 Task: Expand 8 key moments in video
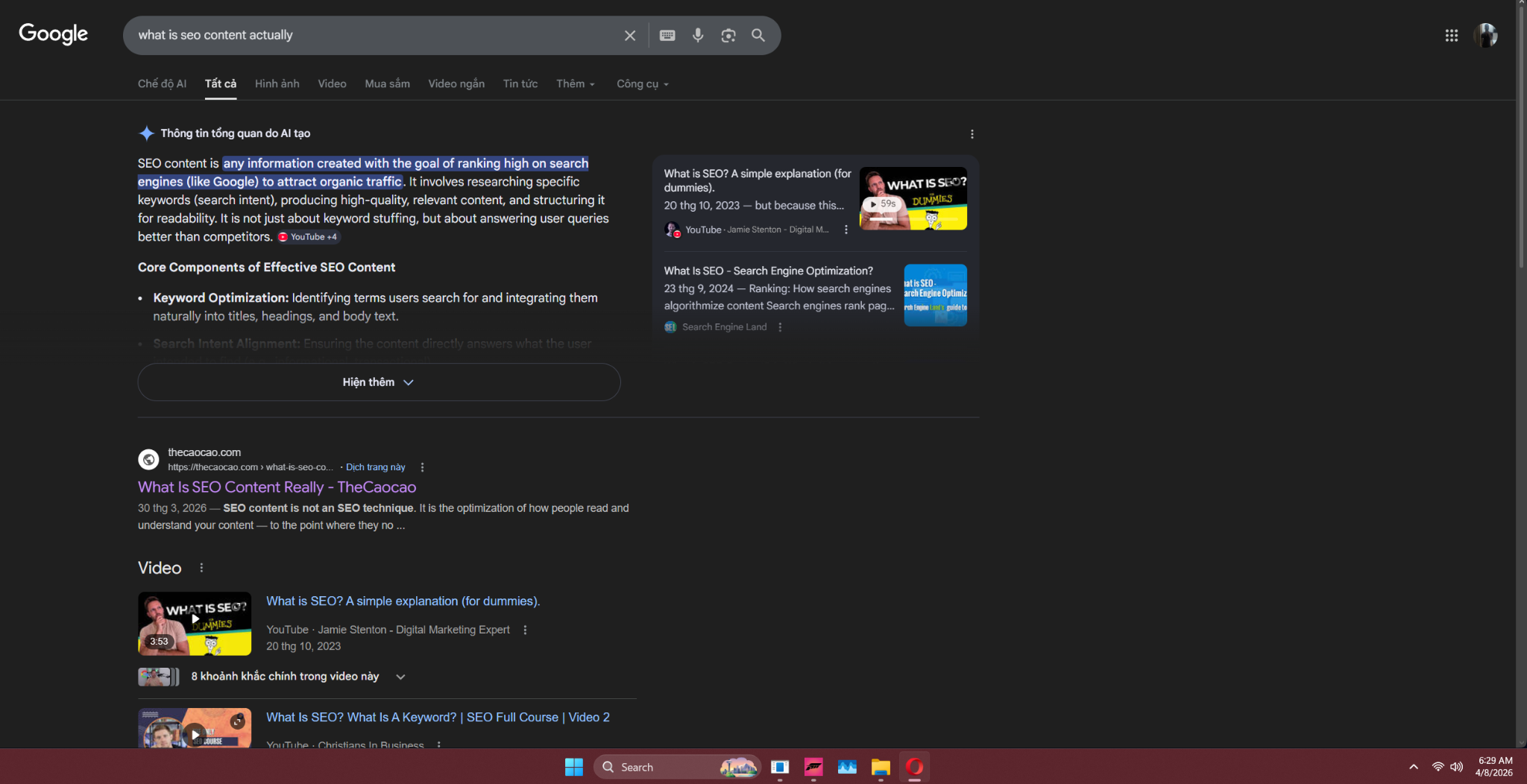[400, 677]
